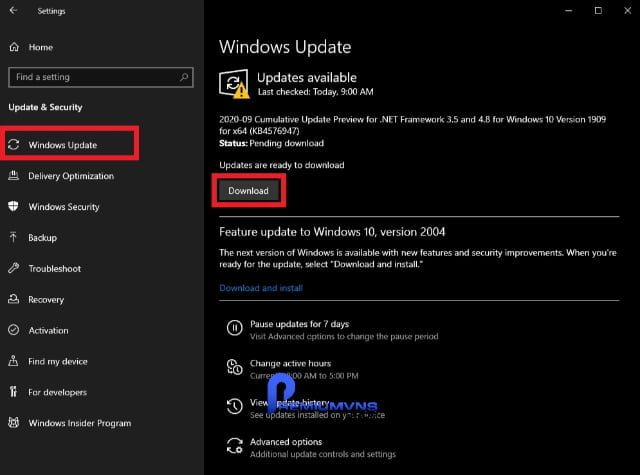The image size is (640, 475).
Task: Click the Windows Update refresh icon
Action: 13,144
